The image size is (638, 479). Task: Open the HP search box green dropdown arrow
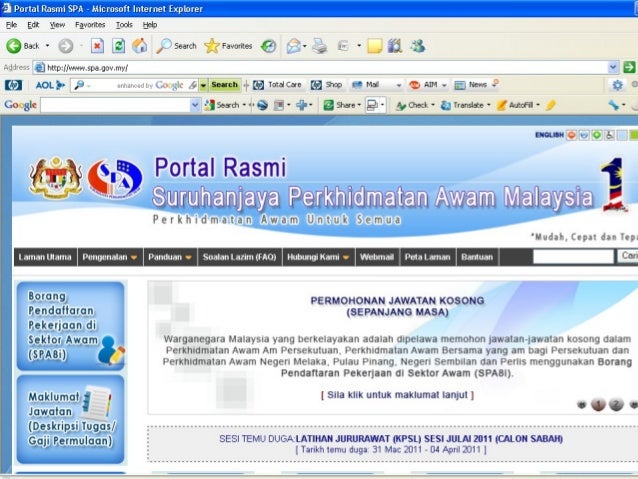(x=203, y=85)
